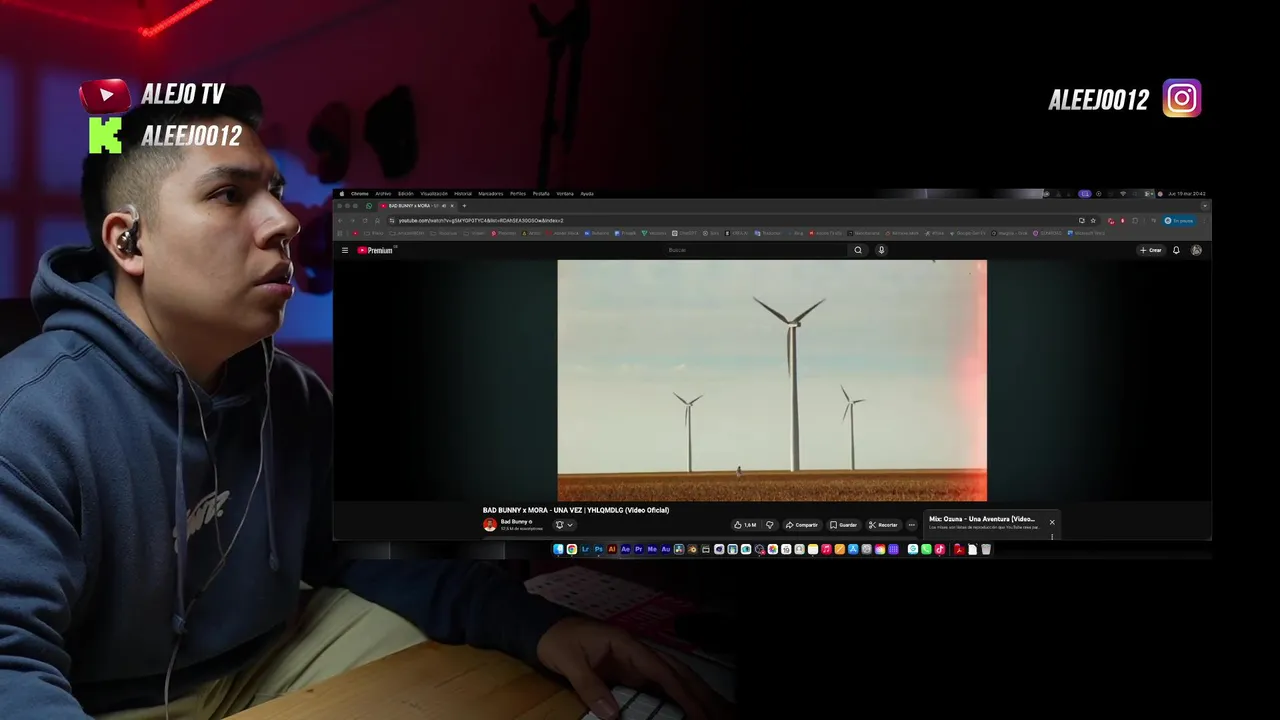Image resolution: width=1280 pixels, height=720 pixels.
Task: Open the Trash in the Dock
Action: coord(986,549)
